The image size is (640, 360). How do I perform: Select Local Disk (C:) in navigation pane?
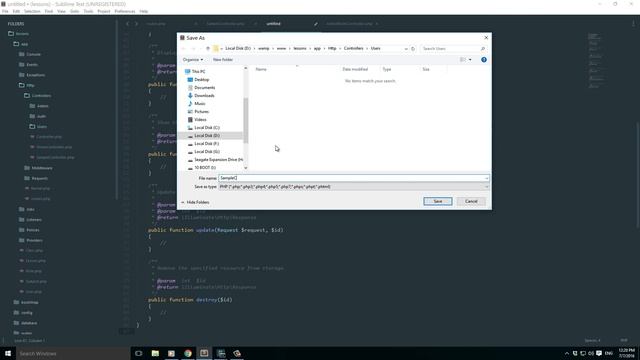pyautogui.click(x=207, y=128)
